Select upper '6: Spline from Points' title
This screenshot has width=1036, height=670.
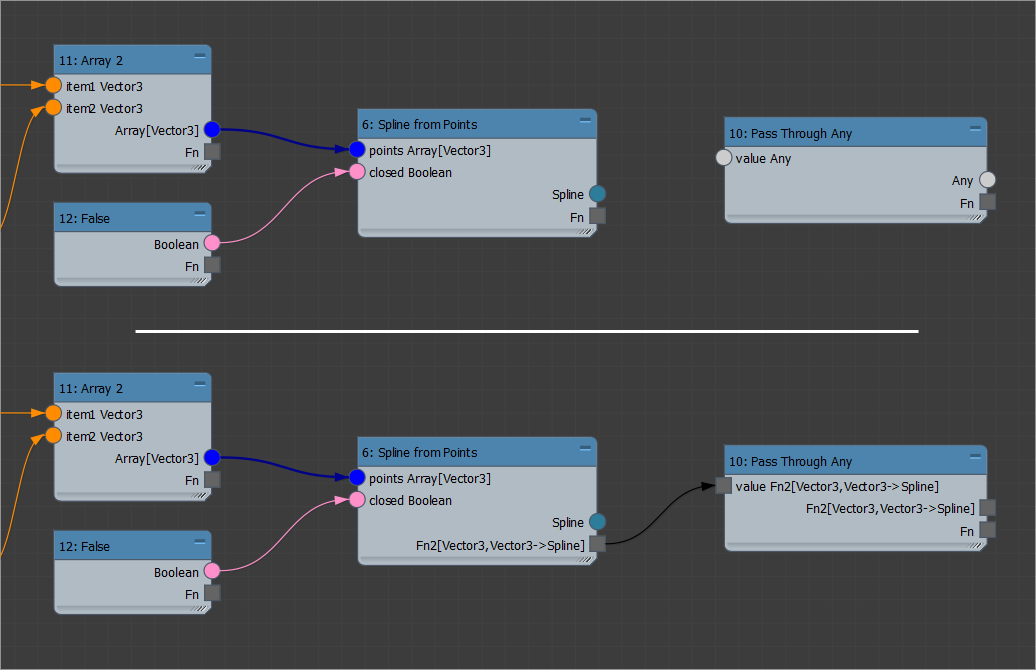click(477, 124)
